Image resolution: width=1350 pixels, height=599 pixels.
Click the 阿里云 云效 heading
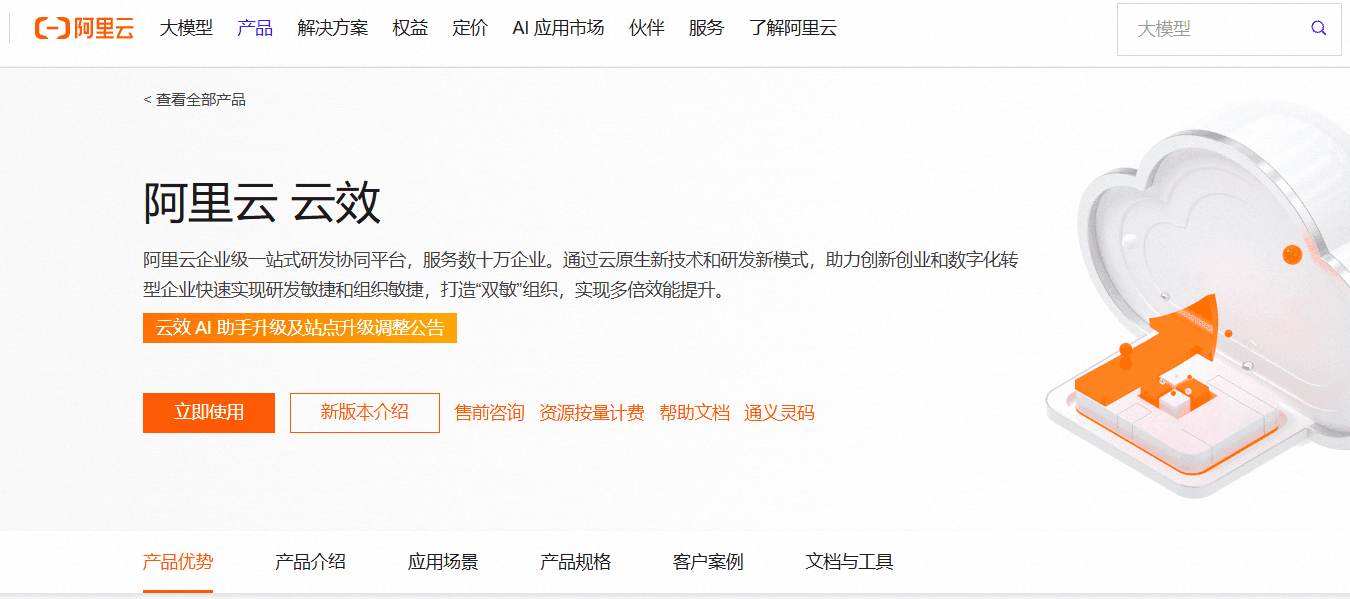click(x=262, y=203)
